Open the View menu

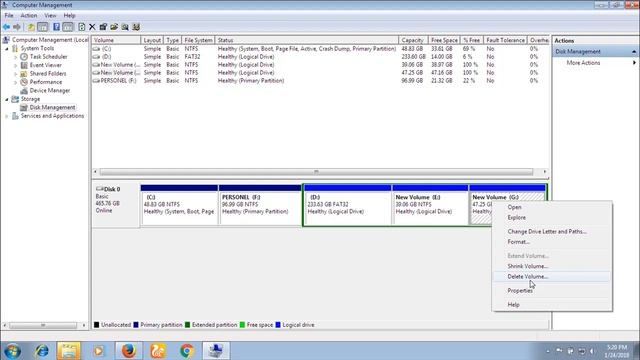coord(50,16)
